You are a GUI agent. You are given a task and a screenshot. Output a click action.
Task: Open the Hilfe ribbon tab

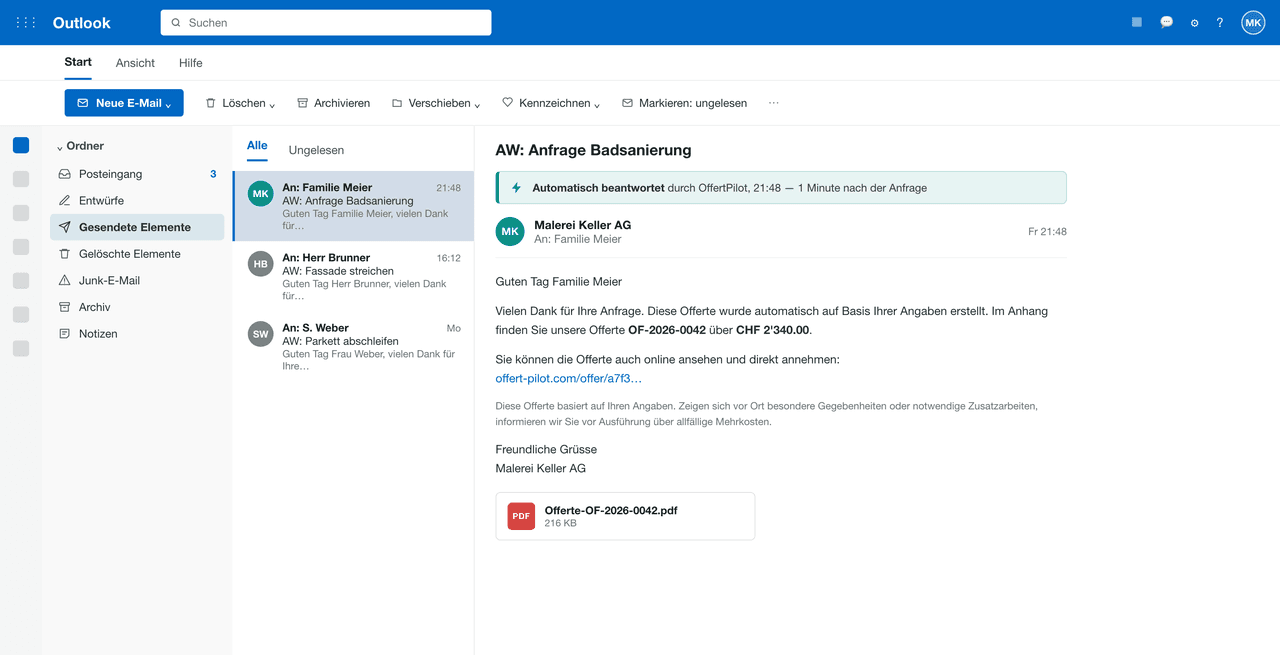click(x=191, y=63)
